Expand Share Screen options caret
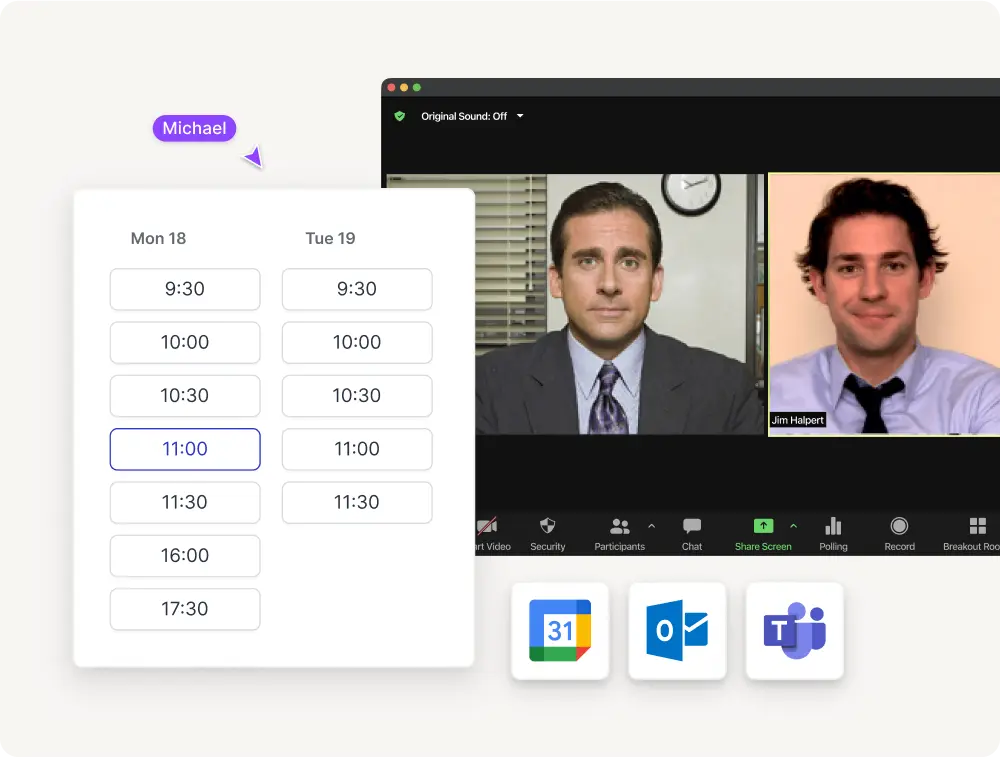1000x758 pixels. pos(793,527)
